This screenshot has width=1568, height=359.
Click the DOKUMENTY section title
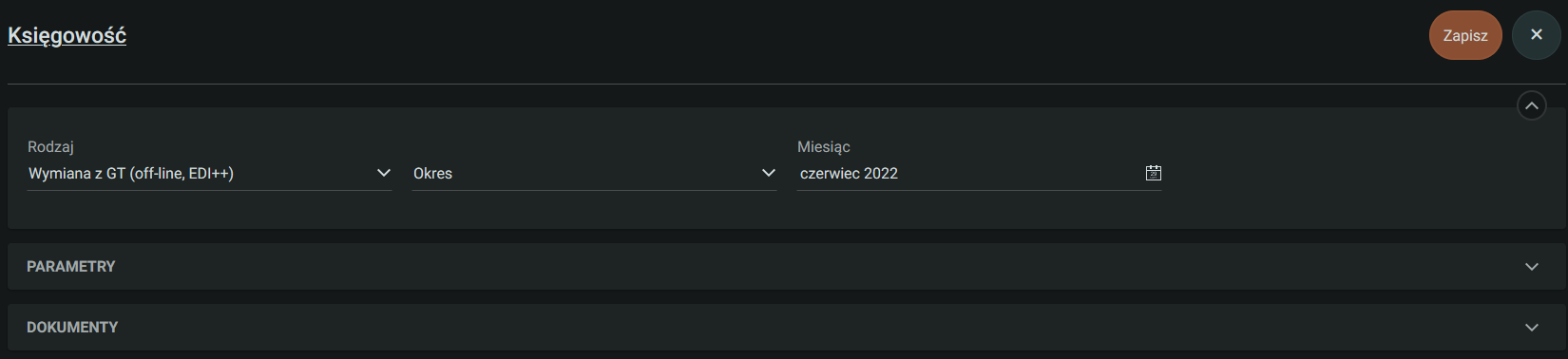[x=72, y=328]
